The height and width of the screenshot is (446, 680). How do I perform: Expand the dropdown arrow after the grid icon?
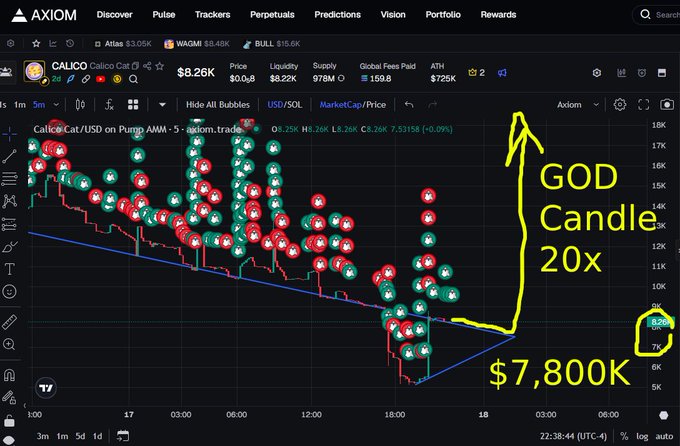click(x=162, y=105)
